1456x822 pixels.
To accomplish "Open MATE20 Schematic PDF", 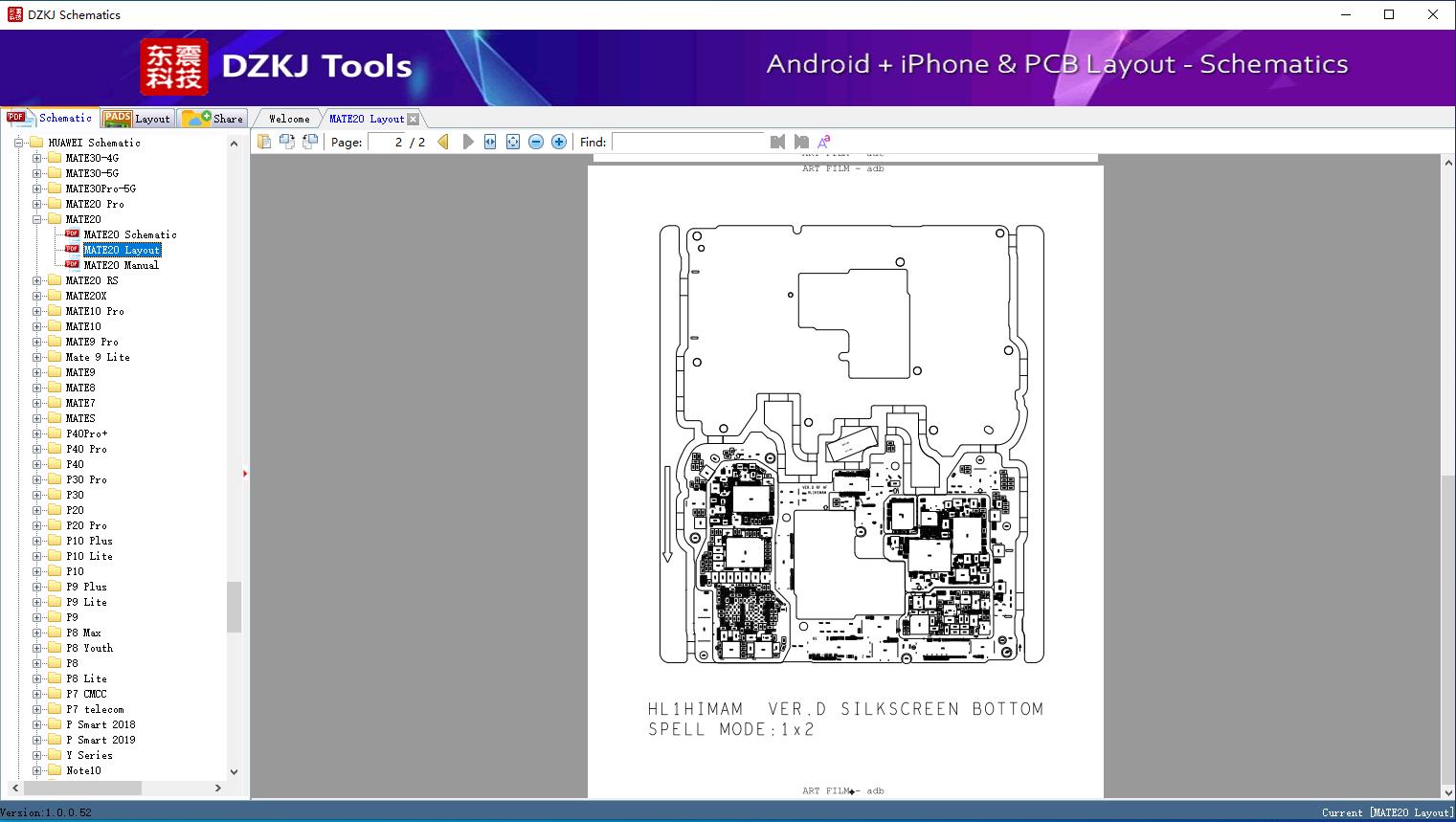I will point(129,234).
